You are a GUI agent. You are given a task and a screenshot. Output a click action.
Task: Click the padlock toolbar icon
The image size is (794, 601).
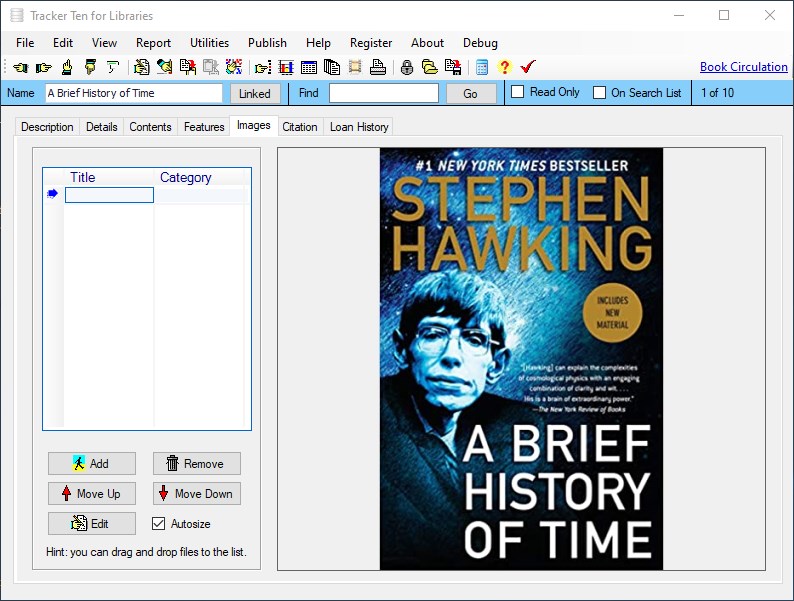coord(407,67)
